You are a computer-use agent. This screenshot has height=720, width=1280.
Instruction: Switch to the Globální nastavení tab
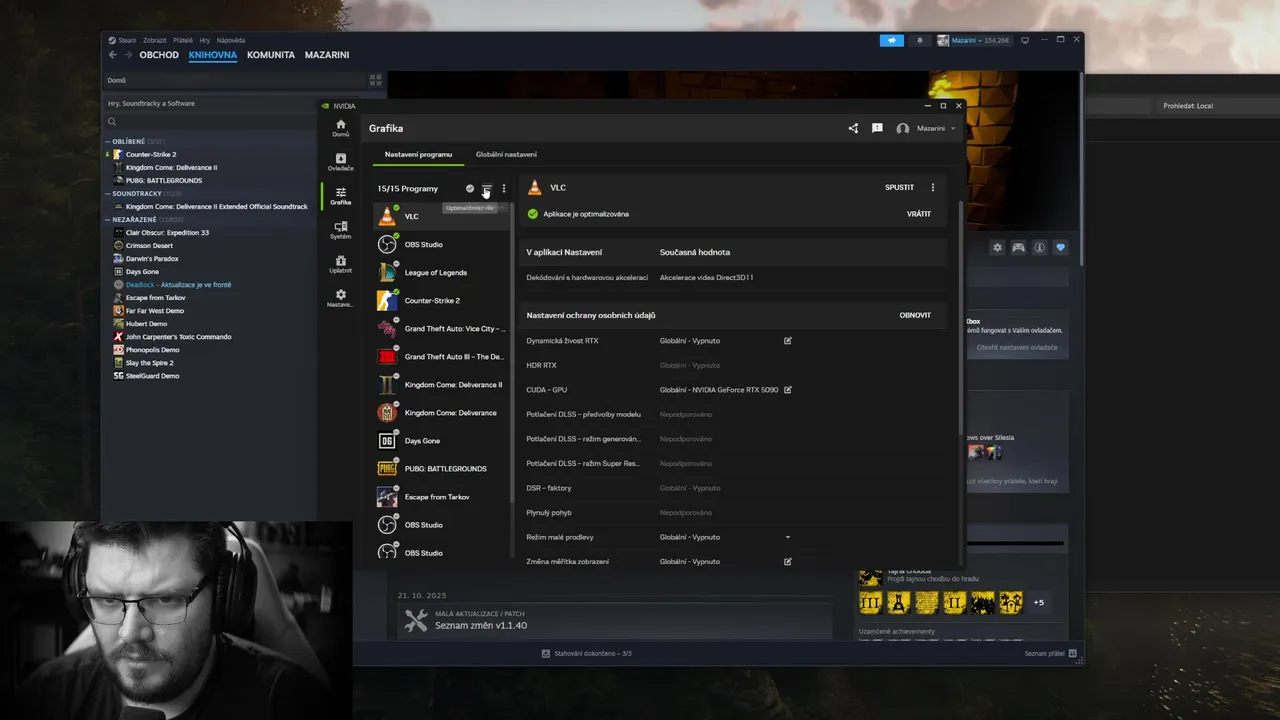(x=506, y=154)
